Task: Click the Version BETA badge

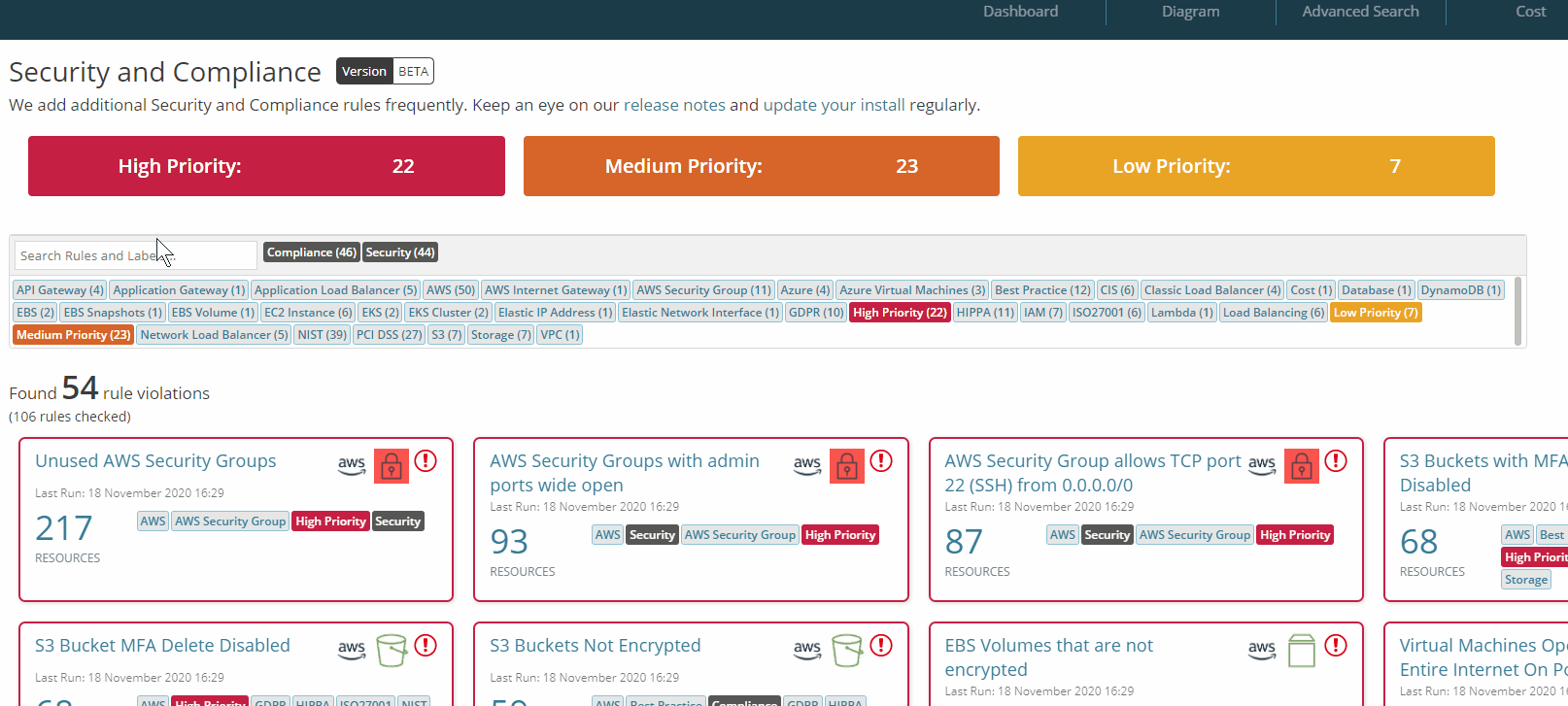Action: (385, 71)
